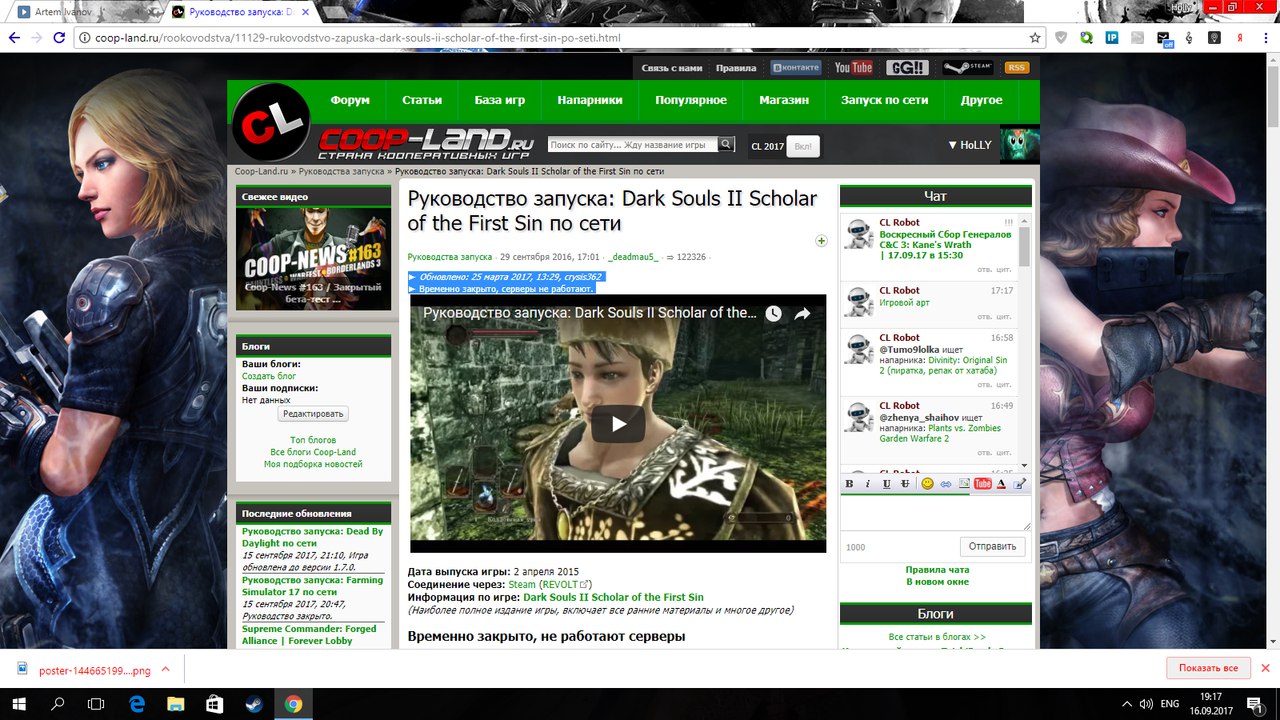Pick chat text color with the 'A' icon
This screenshot has width=1280, height=720.
(x=1001, y=484)
